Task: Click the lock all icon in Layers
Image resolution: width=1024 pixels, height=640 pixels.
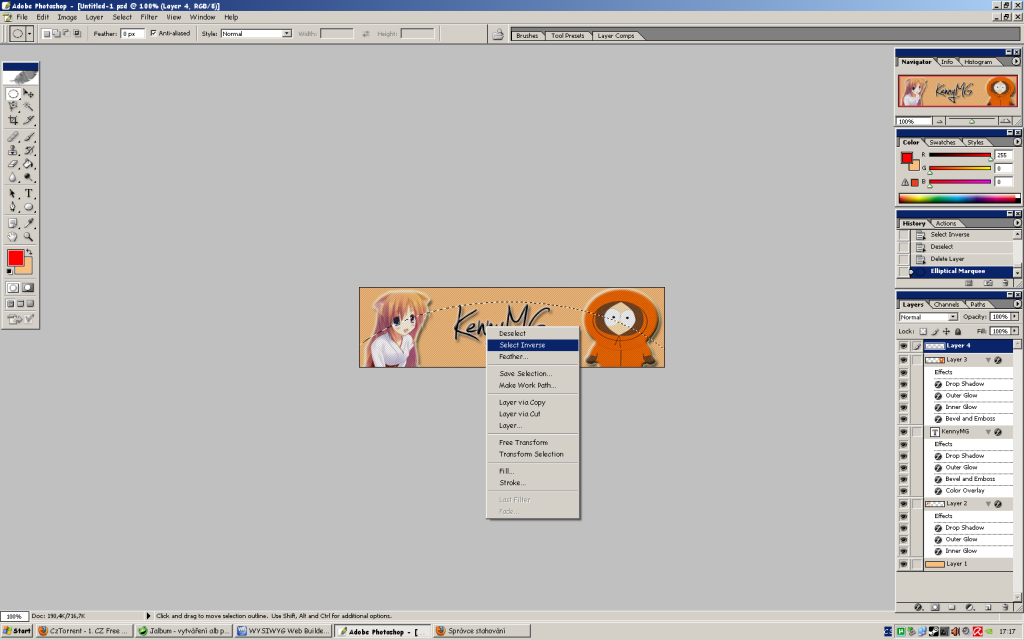Action: (958, 332)
